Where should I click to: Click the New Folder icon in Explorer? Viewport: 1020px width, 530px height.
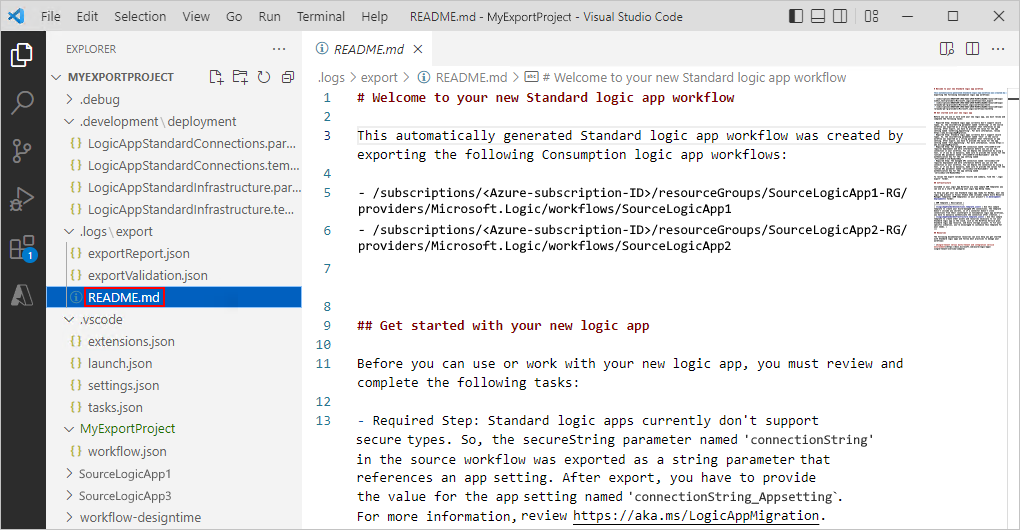[x=240, y=77]
